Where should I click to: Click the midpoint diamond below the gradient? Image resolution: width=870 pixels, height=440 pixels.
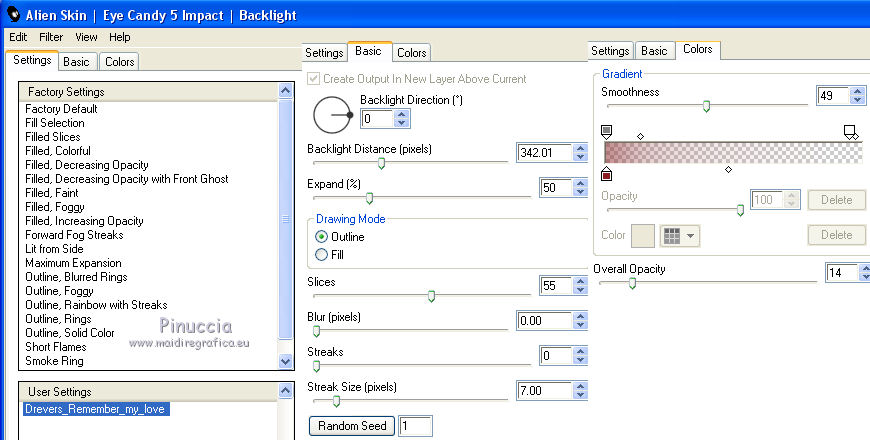(x=729, y=169)
